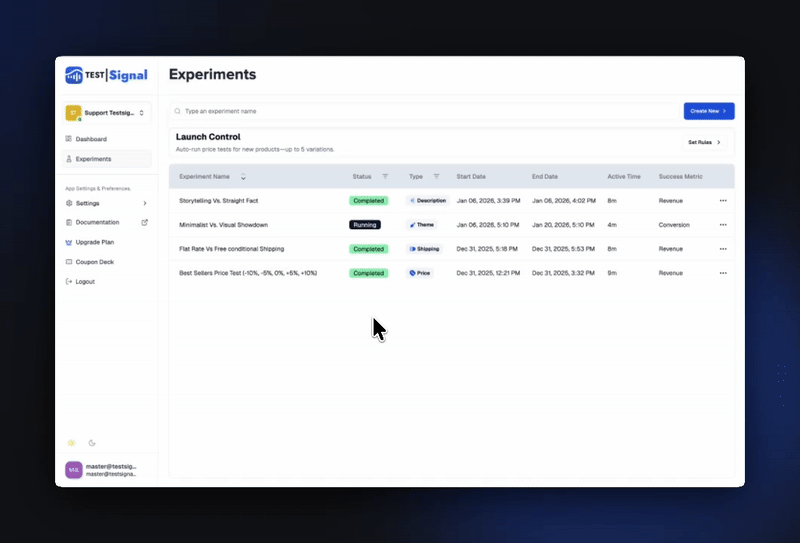
Task: Click the master@testsignal user avatar
Action: pos(73,469)
